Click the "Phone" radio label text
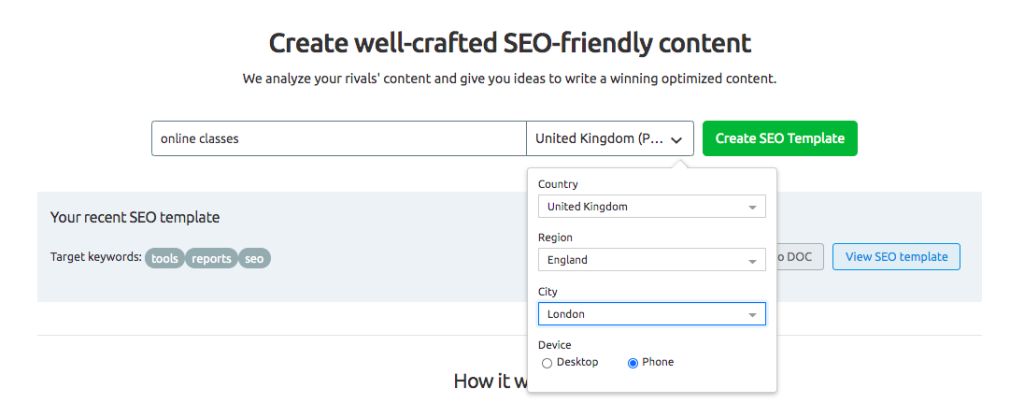Viewport: 1010px width, 418px height. 658,362
